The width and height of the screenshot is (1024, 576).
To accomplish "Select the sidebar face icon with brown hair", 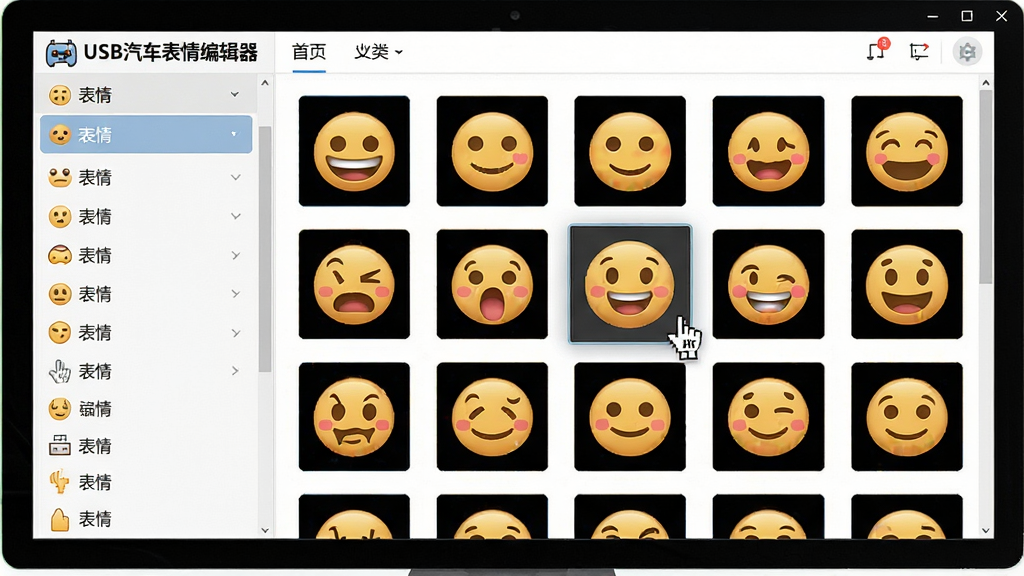I will point(59,255).
